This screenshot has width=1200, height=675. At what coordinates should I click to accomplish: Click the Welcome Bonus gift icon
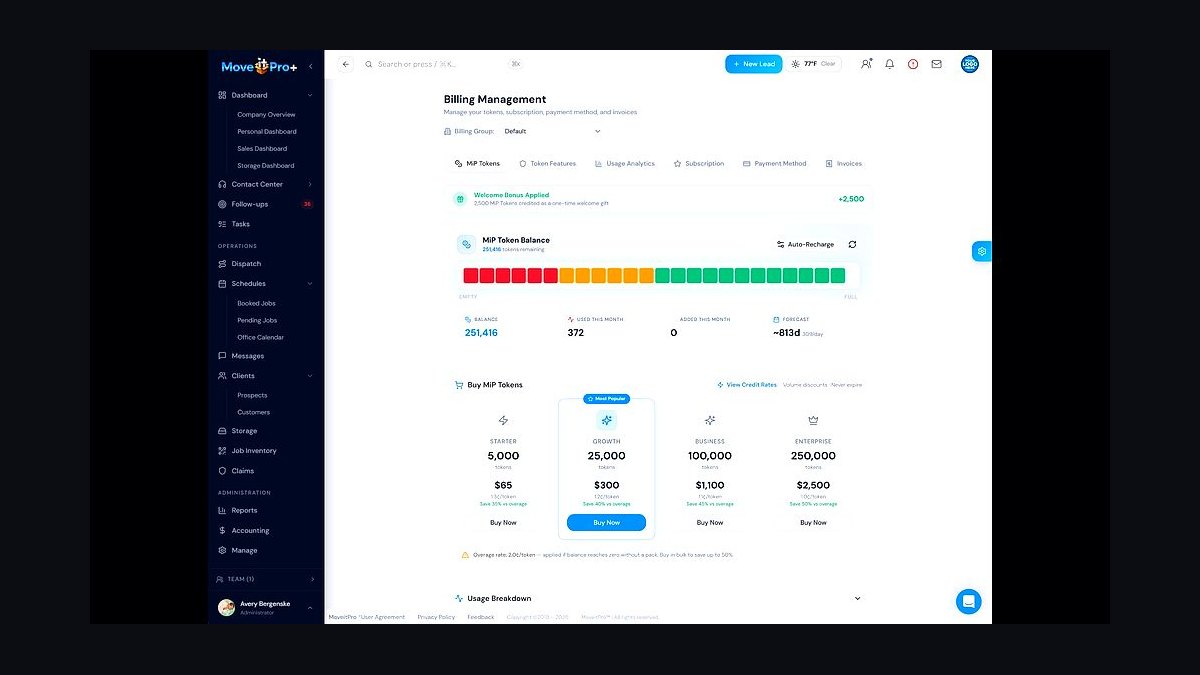(460, 199)
